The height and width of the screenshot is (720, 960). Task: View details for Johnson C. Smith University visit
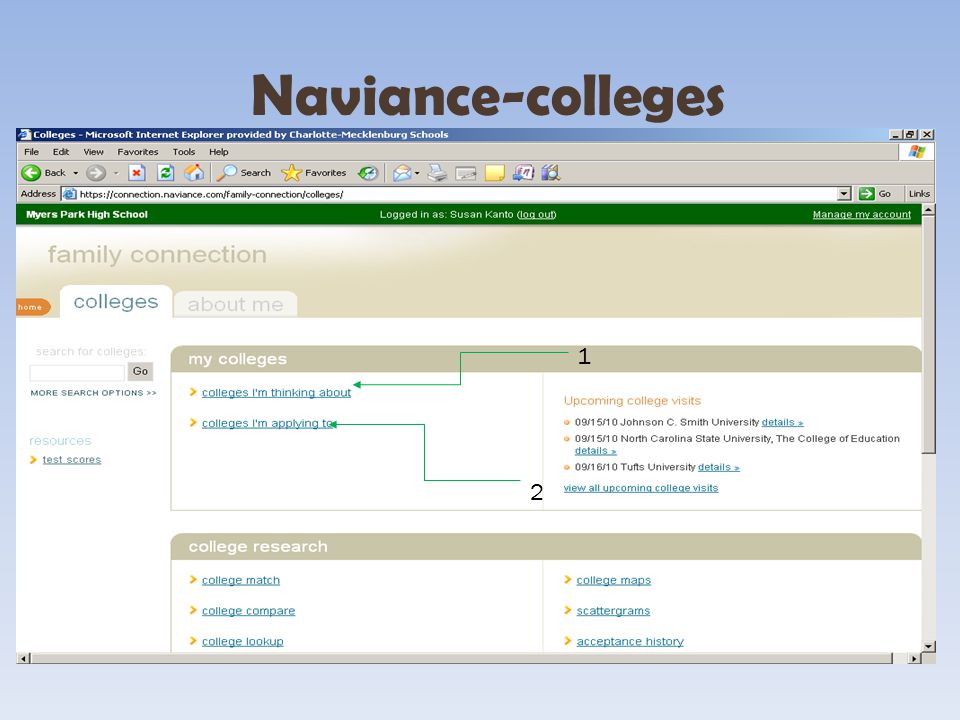782,422
